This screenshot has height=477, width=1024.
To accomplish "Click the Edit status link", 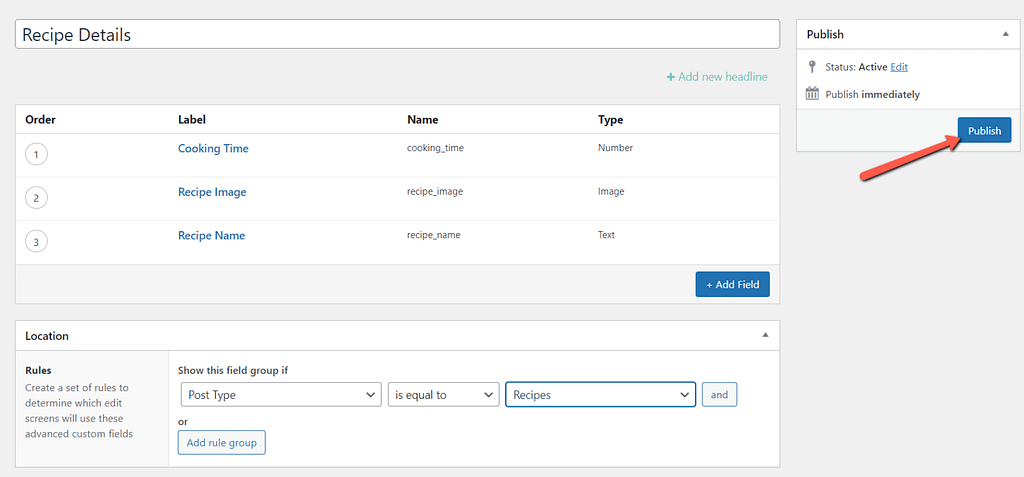I will [899, 67].
